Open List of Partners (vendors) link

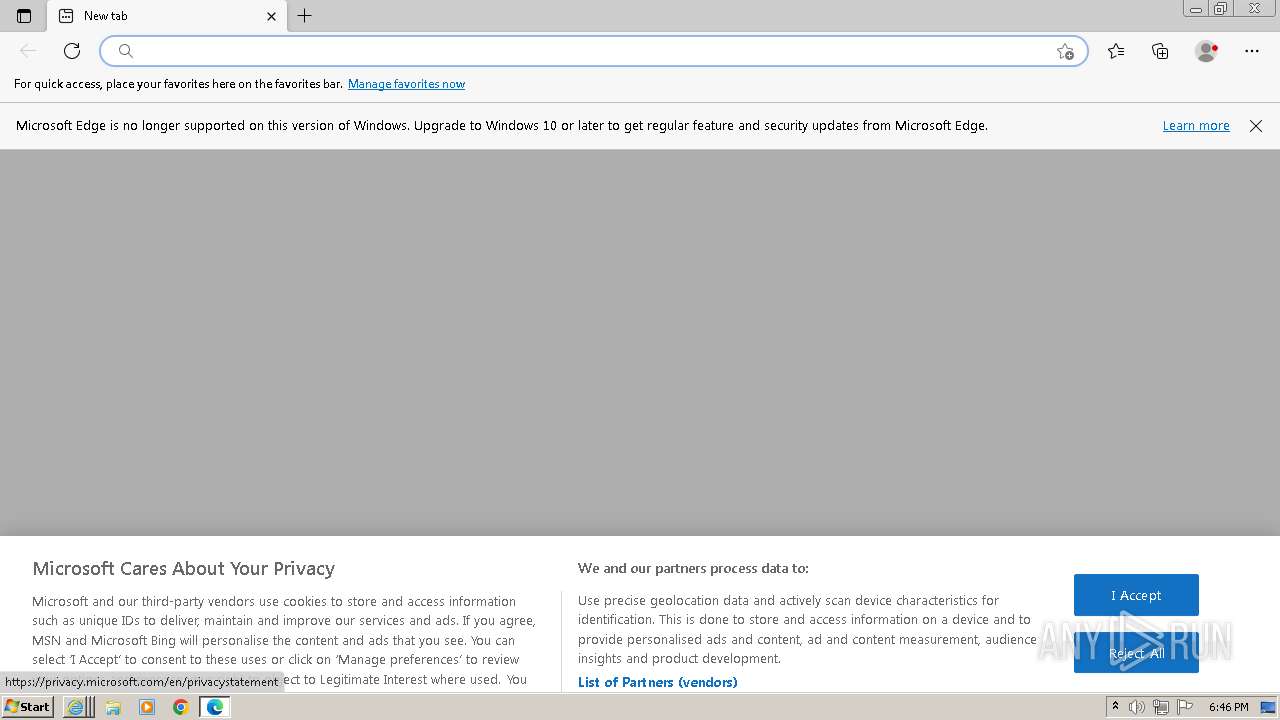657,682
